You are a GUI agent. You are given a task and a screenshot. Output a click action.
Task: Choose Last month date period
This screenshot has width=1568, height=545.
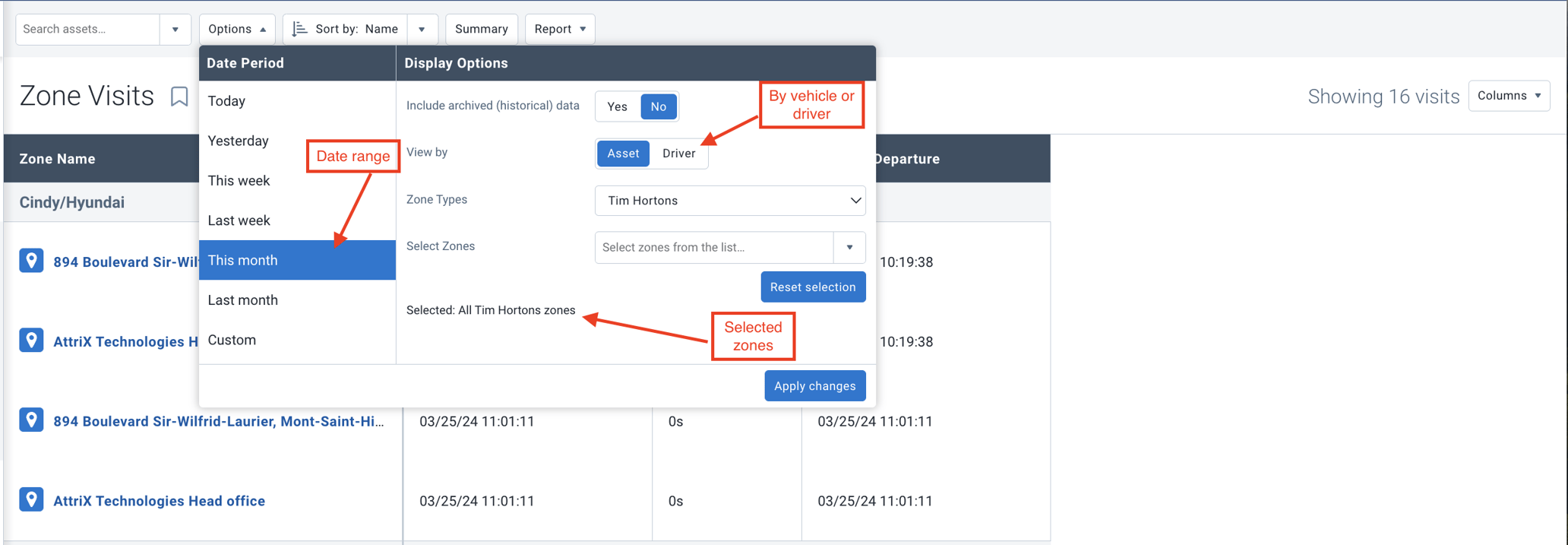point(297,300)
